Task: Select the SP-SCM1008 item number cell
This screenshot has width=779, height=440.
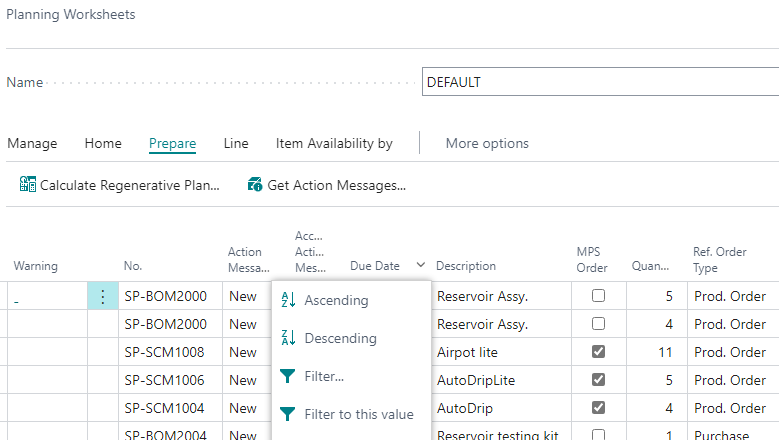Action: 165,352
